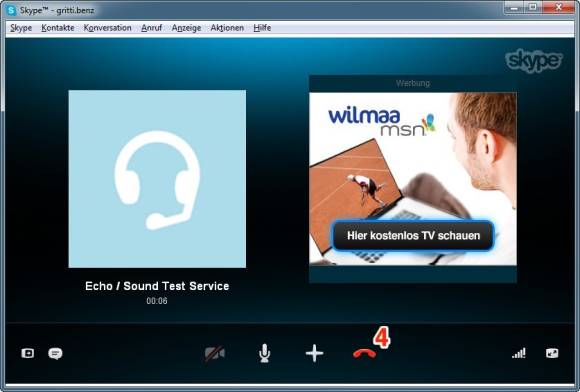Click the Echo / Sound Test Service name
Viewport: 580px width, 392px height.
[157, 286]
